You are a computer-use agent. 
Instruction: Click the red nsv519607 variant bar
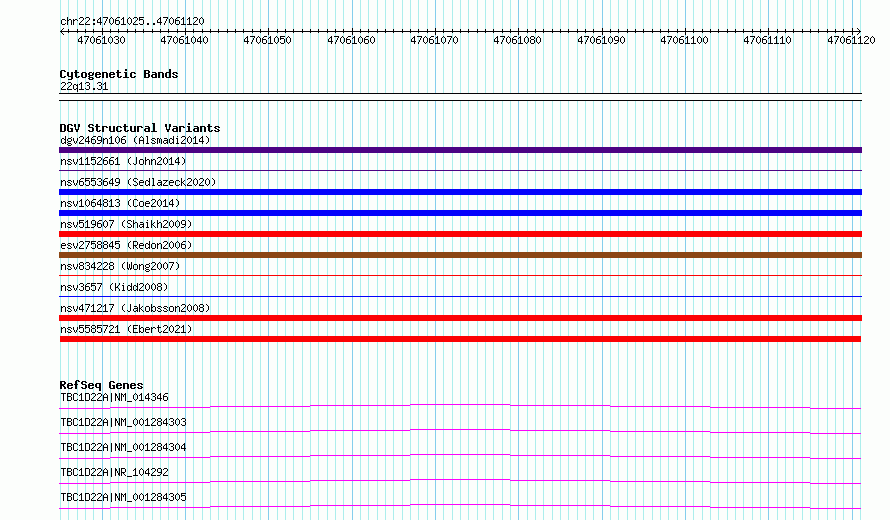460,234
